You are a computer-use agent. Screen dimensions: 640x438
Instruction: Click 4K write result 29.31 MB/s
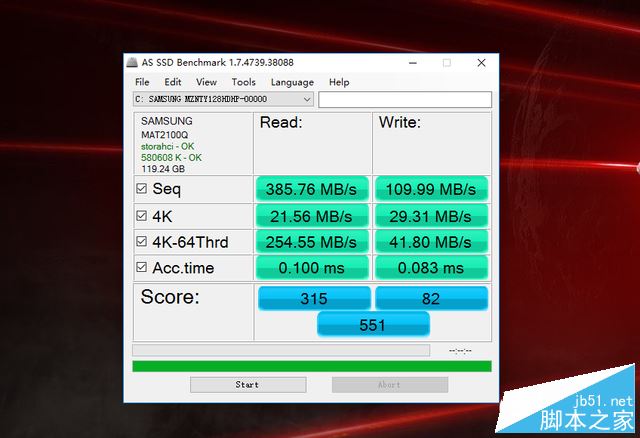pos(431,216)
